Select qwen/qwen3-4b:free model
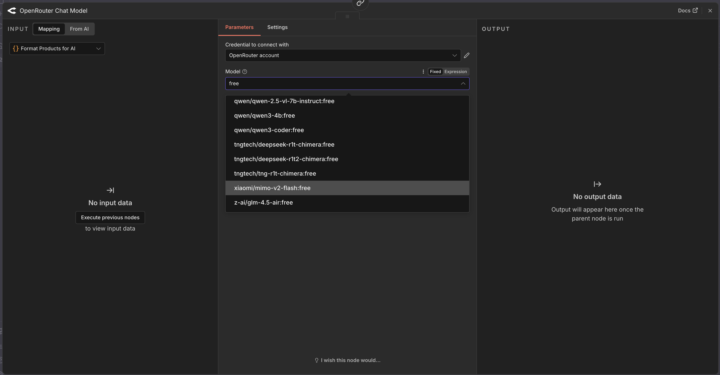 point(347,116)
